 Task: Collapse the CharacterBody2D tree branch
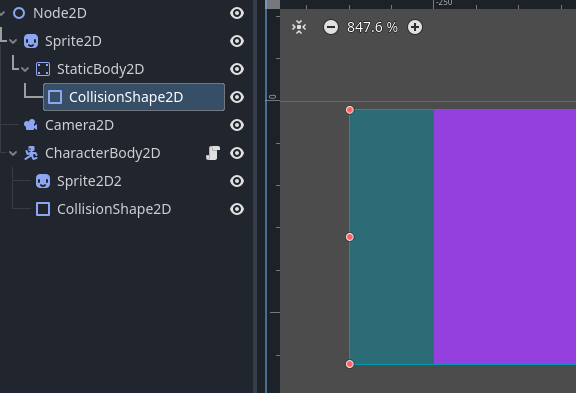(13, 153)
